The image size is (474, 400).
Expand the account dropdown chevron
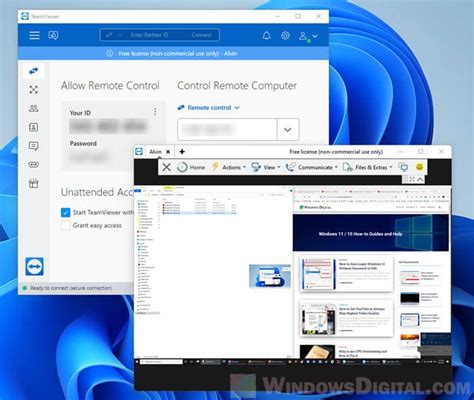pos(315,36)
